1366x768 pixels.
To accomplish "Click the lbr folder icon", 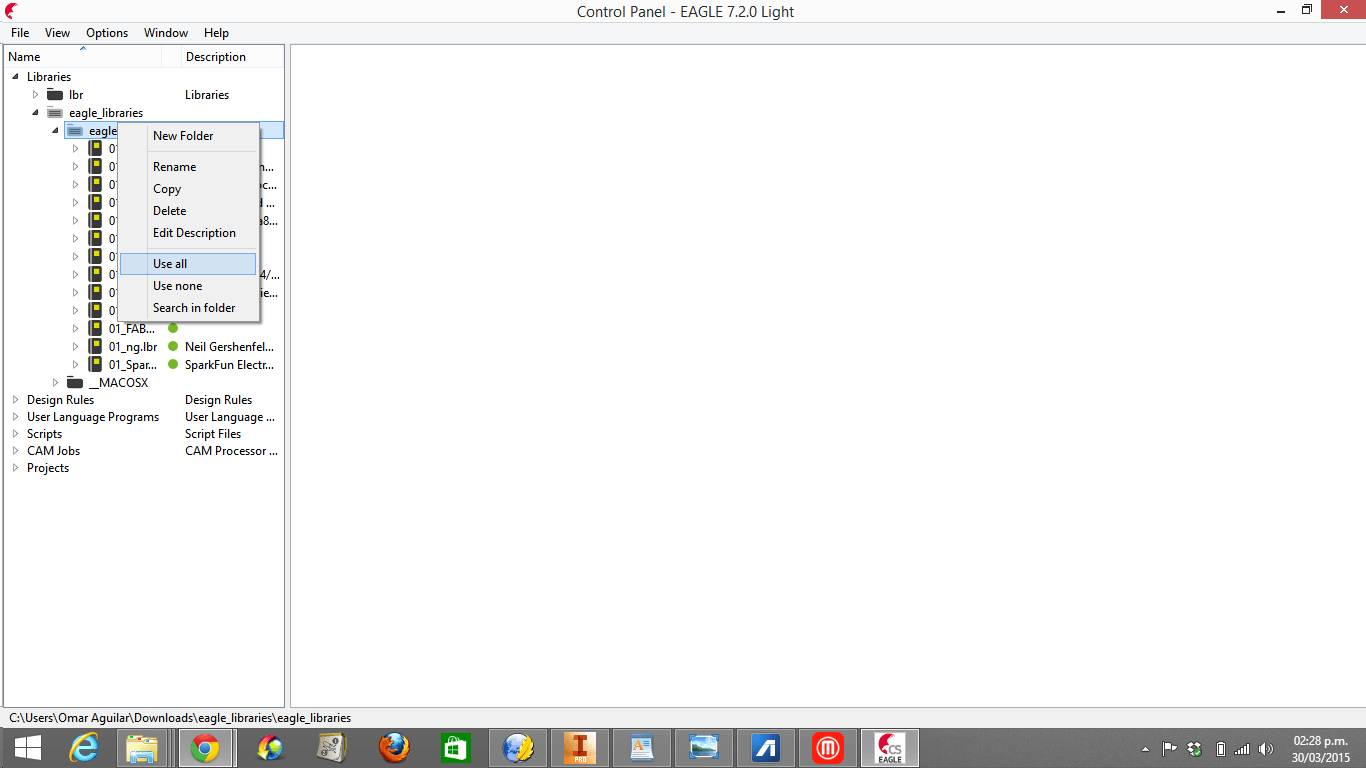I will [55, 95].
